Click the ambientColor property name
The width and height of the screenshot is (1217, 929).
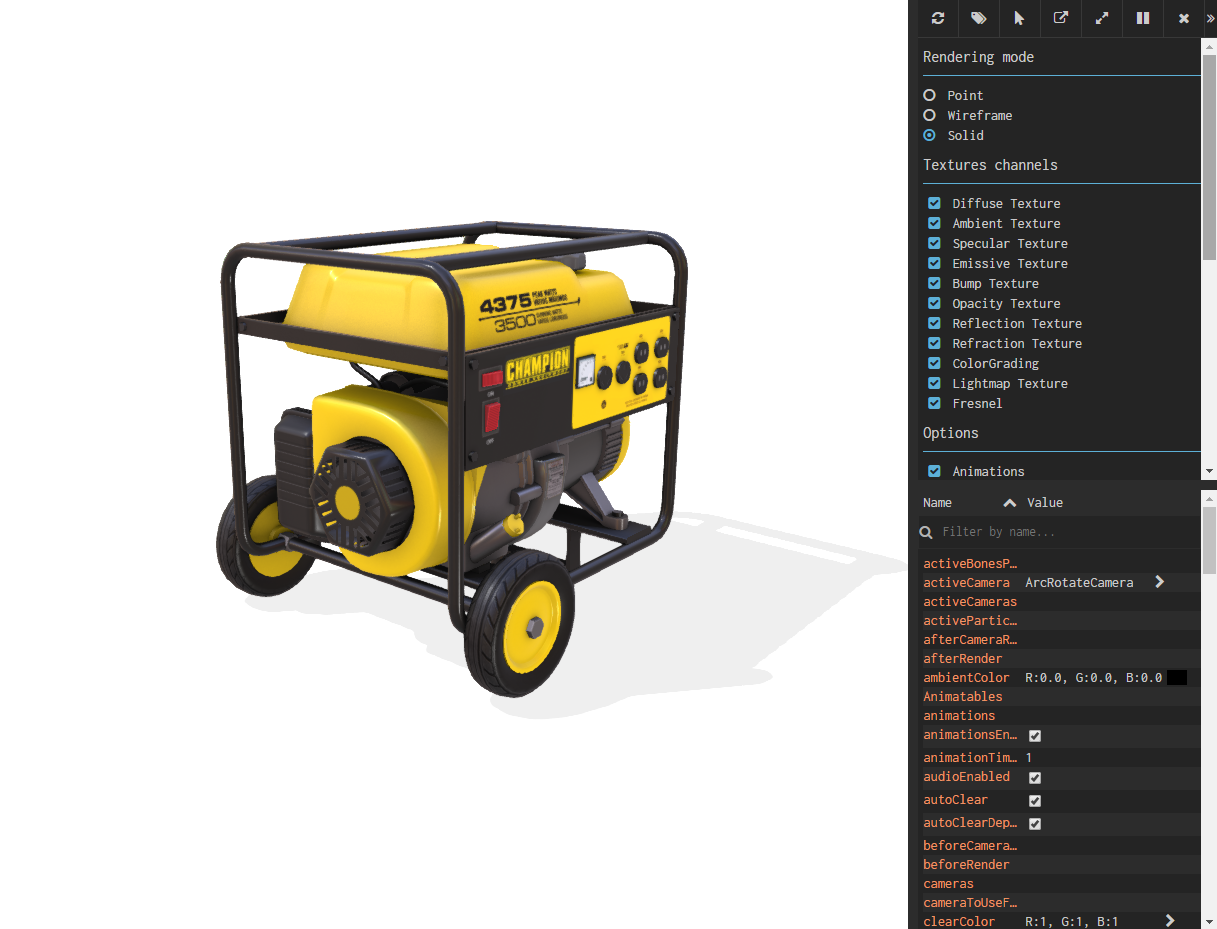[x=966, y=678]
